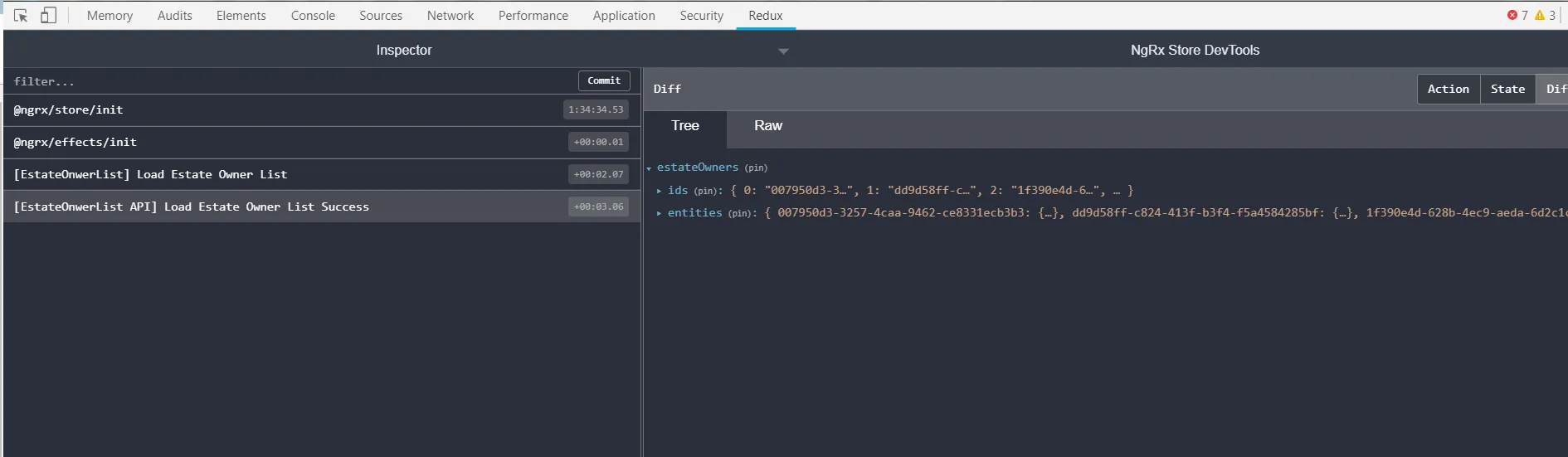Switch to the Elements tab
The height and width of the screenshot is (457, 1568).
[x=241, y=15]
